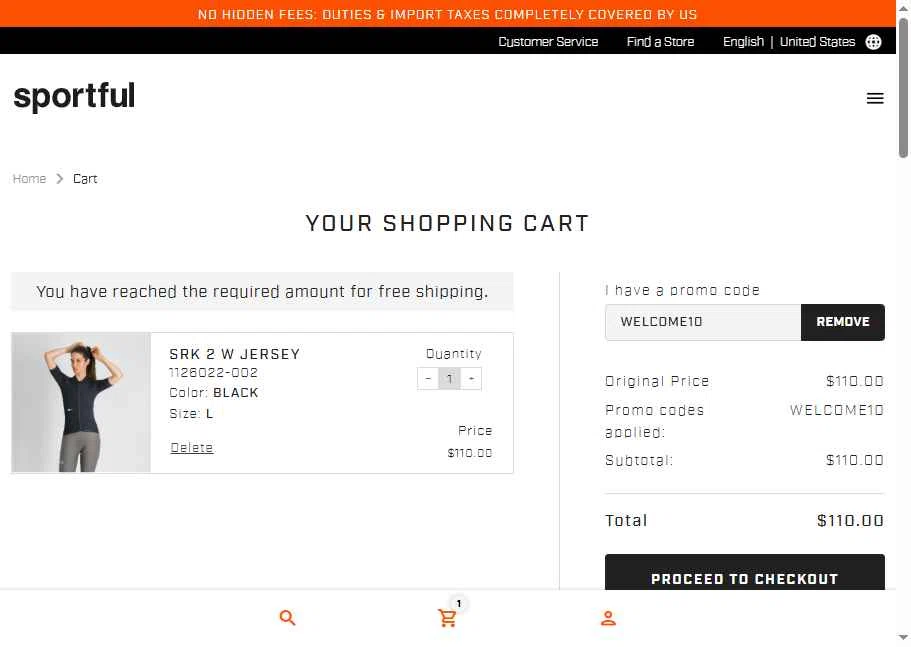Screen dimensions: 911x647
Task: Click the quantity value field
Action: click(450, 379)
